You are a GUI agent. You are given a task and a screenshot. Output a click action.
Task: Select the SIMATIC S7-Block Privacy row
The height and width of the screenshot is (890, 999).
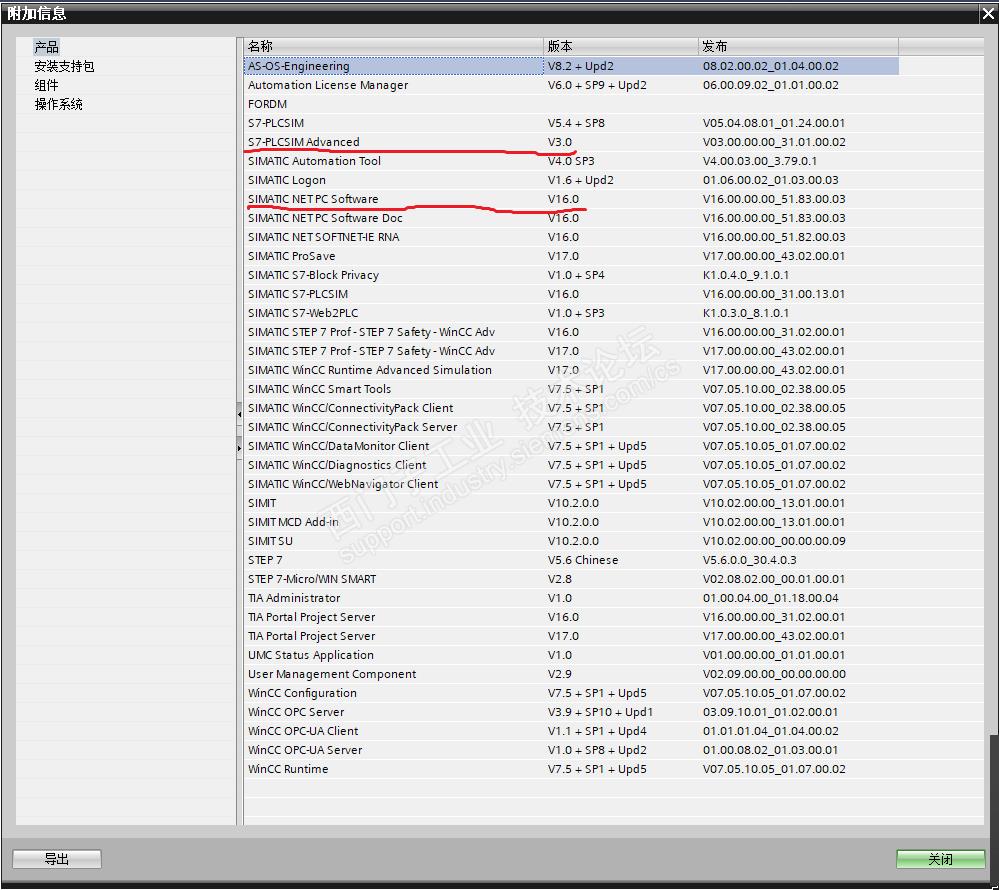pos(571,275)
